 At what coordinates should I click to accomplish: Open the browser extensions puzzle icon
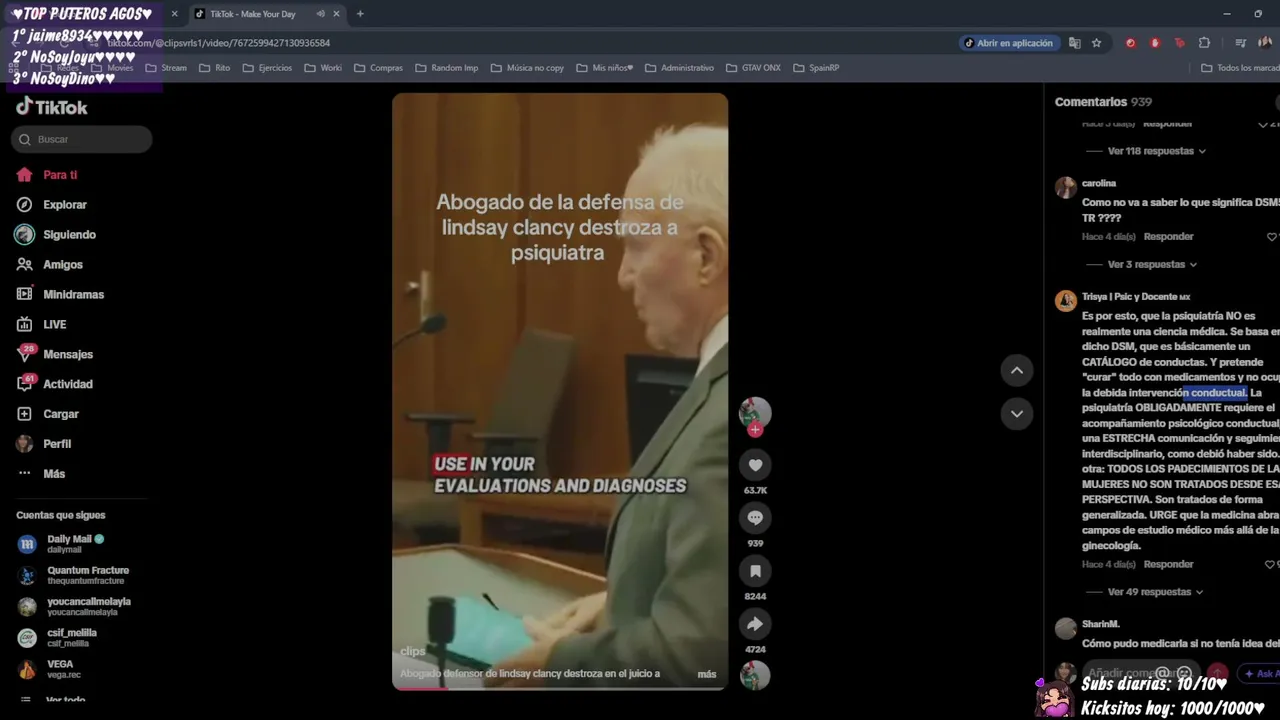[x=1204, y=43]
